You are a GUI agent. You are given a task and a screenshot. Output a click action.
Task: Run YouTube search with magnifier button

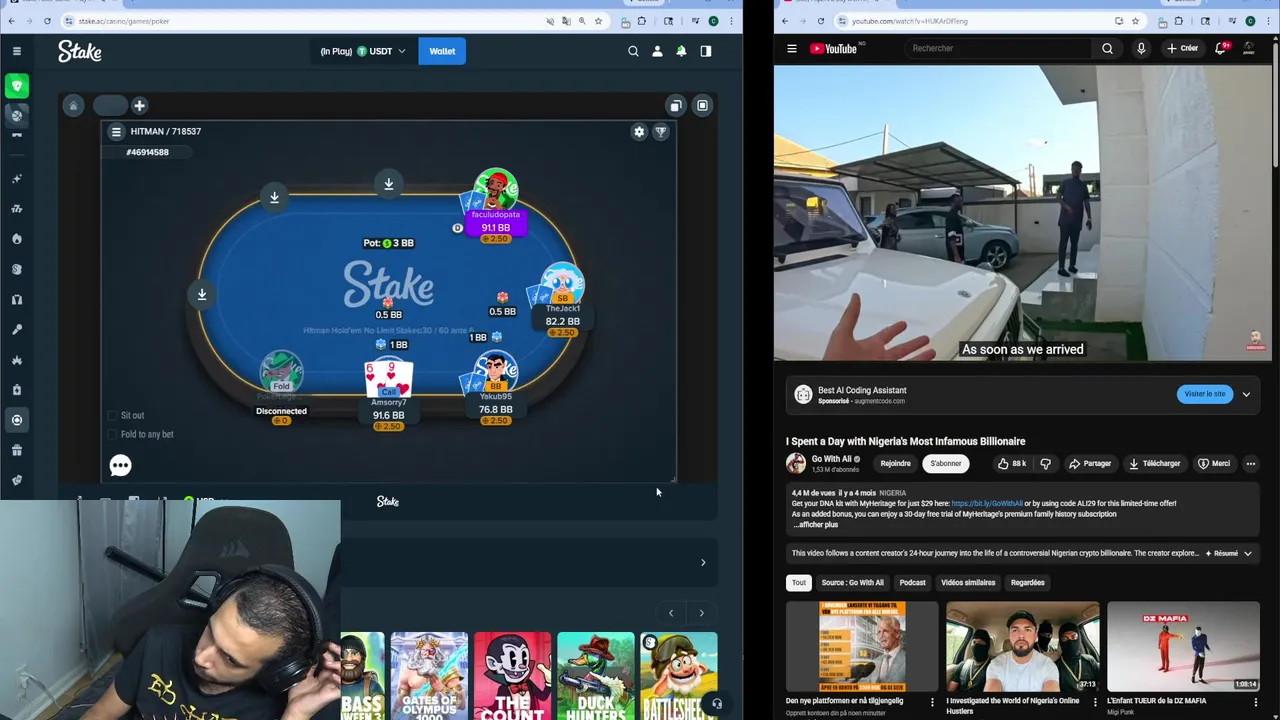(x=1107, y=48)
